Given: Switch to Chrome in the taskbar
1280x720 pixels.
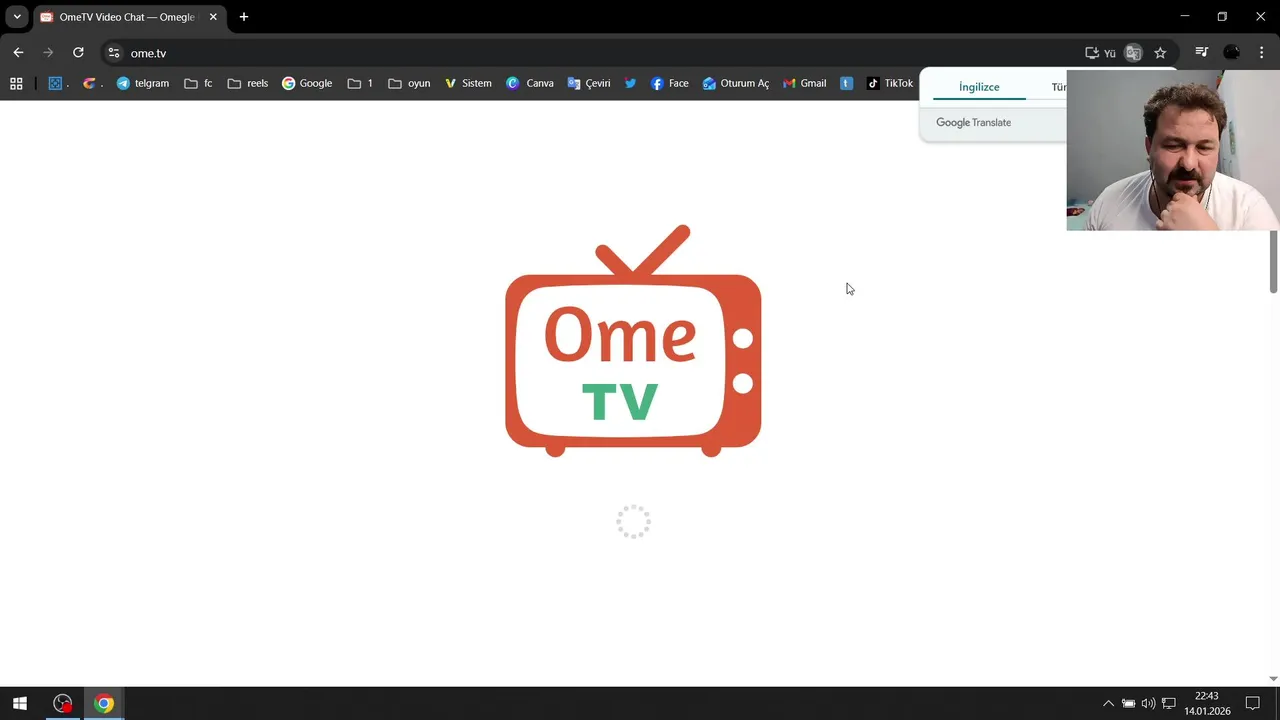Looking at the screenshot, I should 104,703.
